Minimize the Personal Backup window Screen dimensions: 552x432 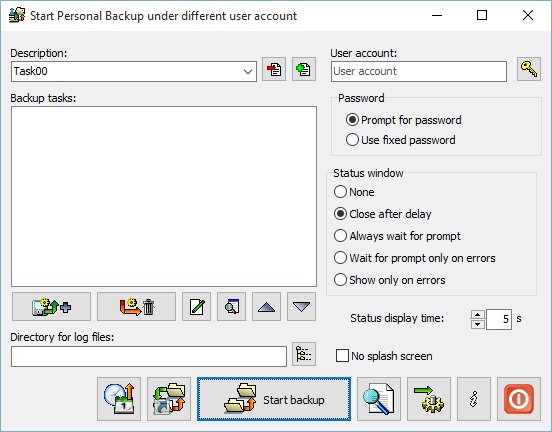[437, 15]
